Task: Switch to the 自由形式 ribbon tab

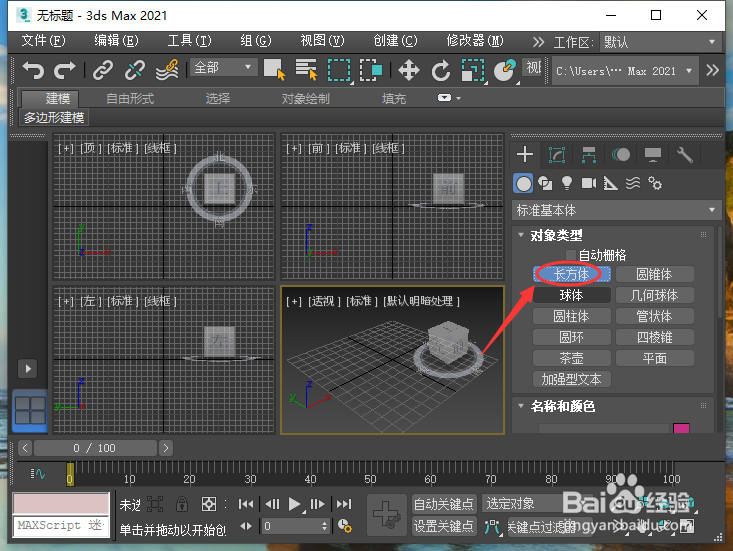Action: tap(130, 99)
